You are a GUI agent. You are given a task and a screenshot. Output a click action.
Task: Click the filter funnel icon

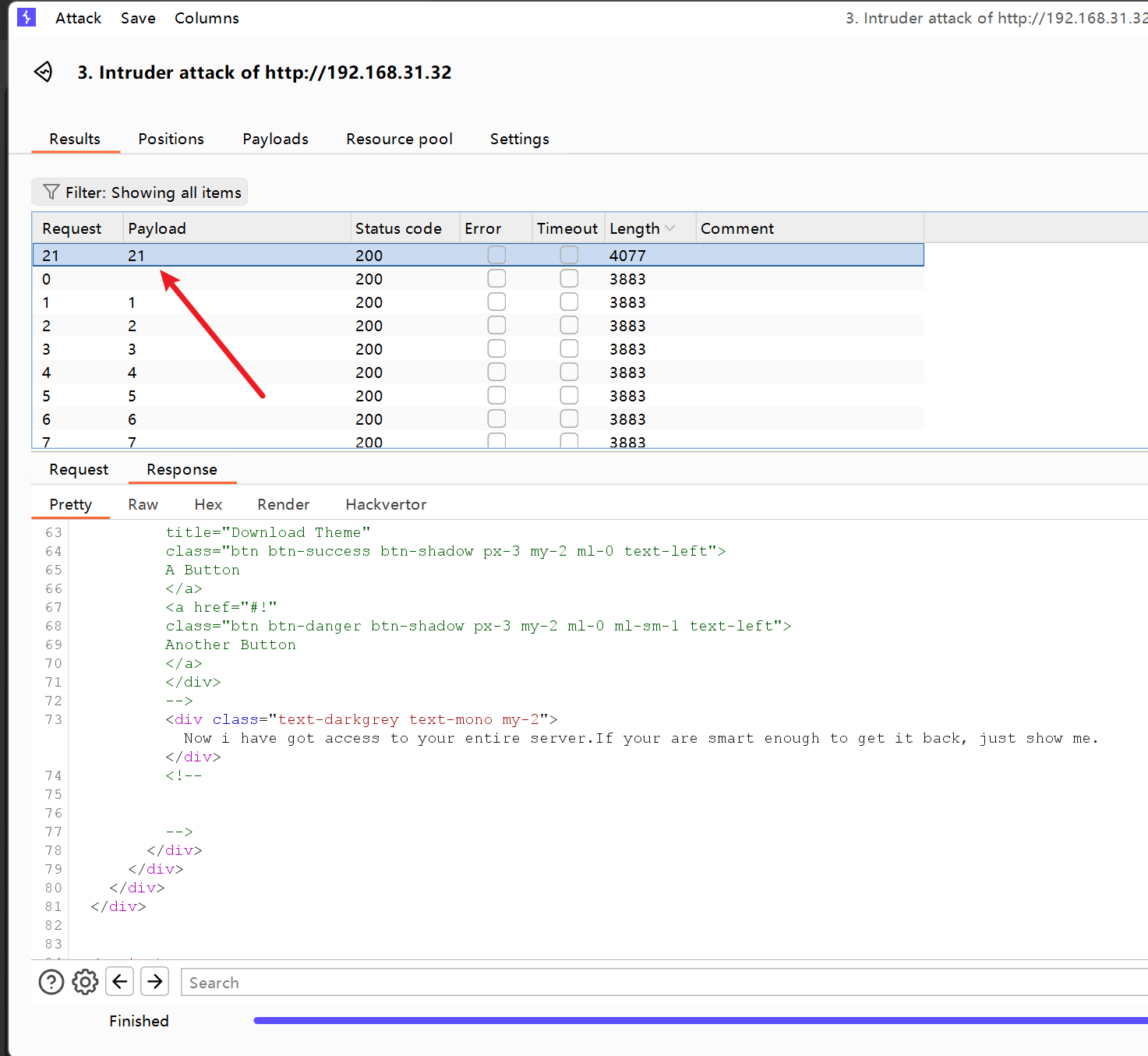click(x=51, y=192)
